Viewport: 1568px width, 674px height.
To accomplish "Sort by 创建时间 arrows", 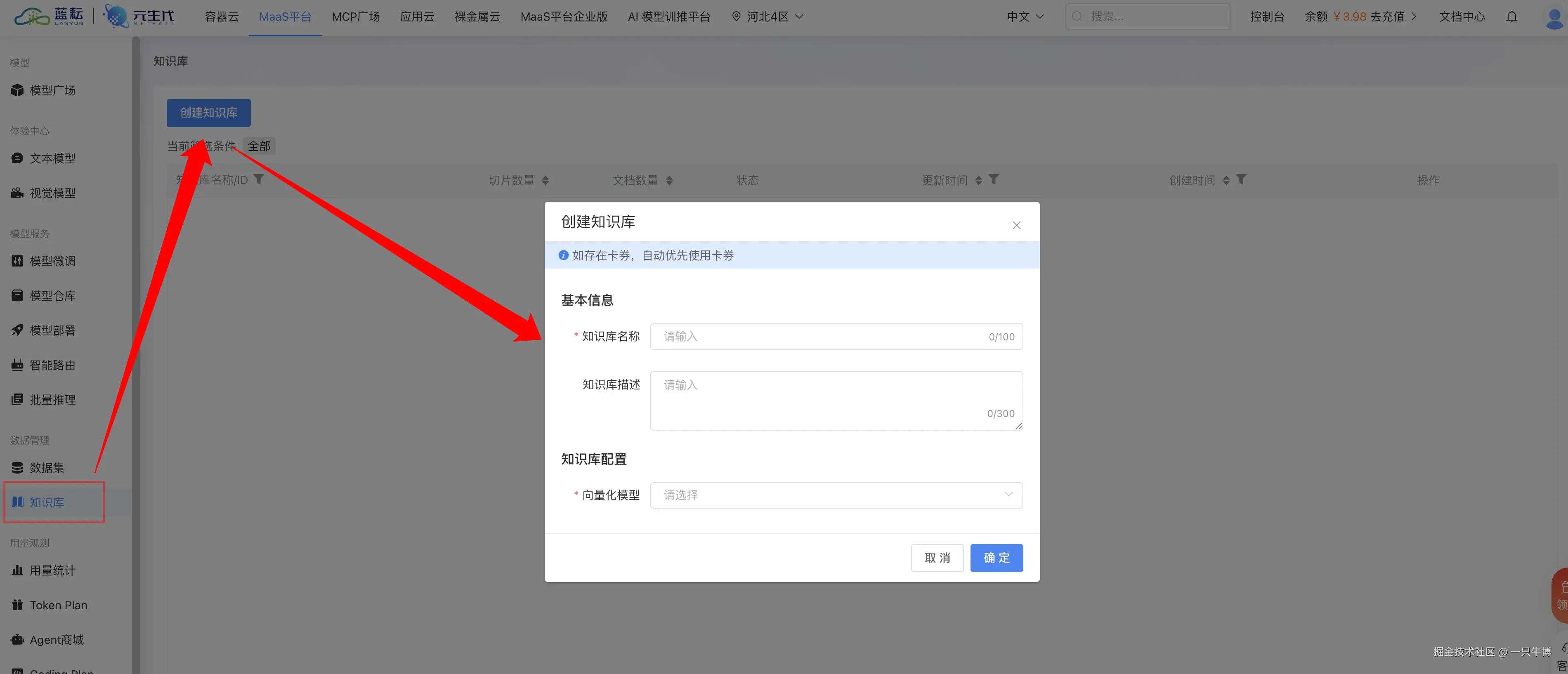I will click(1226, 180).
